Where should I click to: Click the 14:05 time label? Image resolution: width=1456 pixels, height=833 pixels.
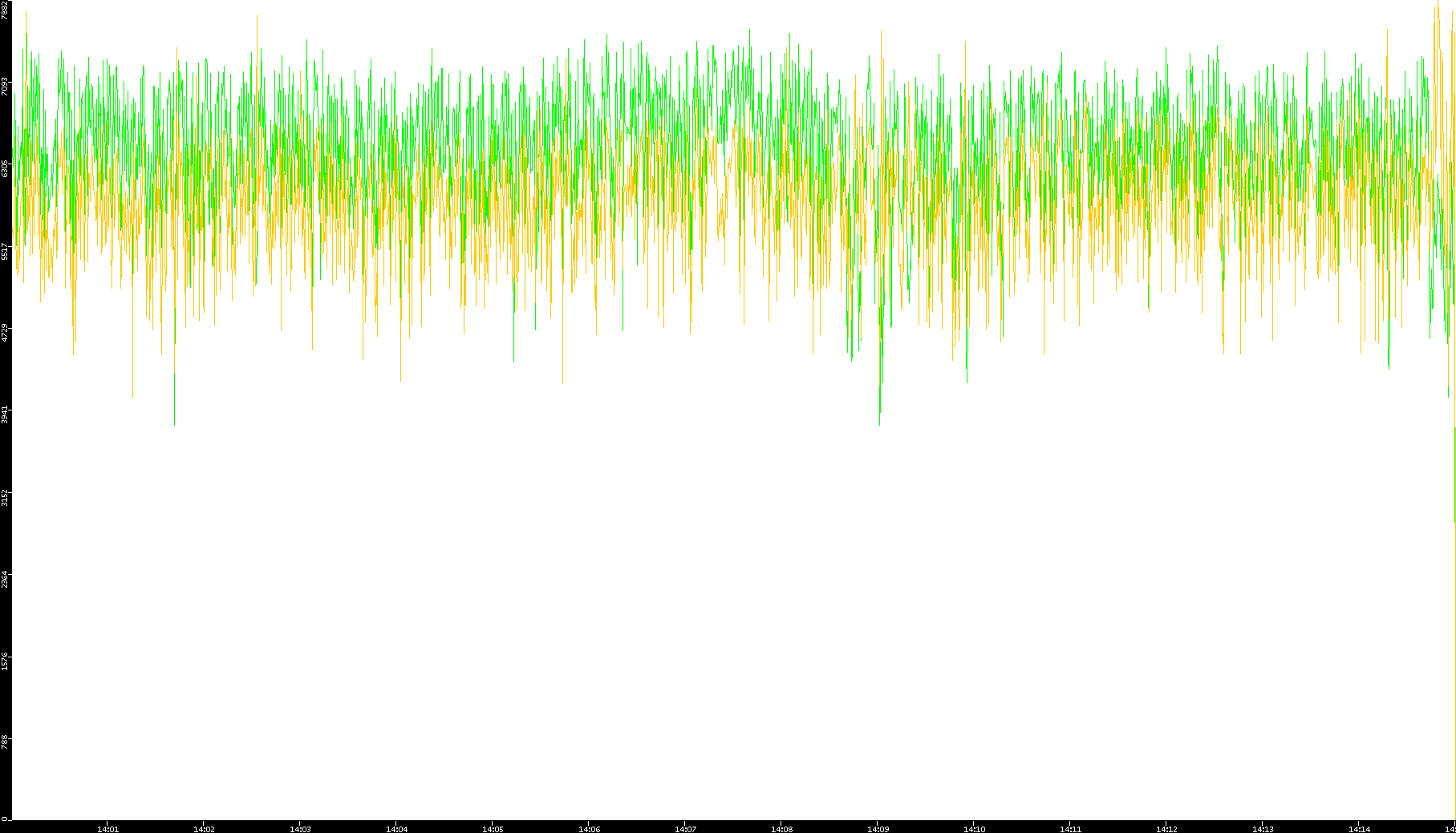pos(493,829)
